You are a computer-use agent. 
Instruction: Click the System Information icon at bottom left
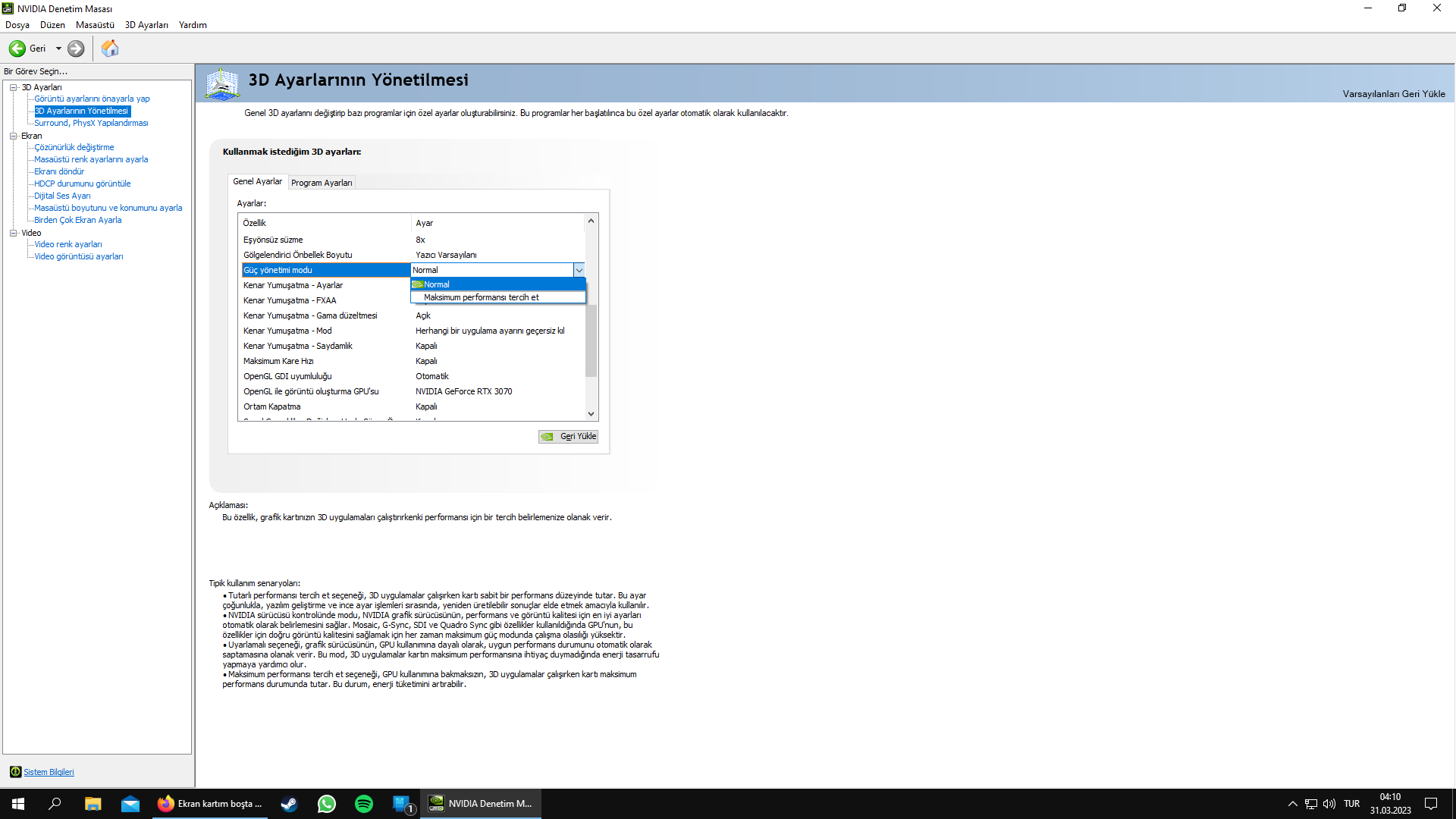pos(15,772)
